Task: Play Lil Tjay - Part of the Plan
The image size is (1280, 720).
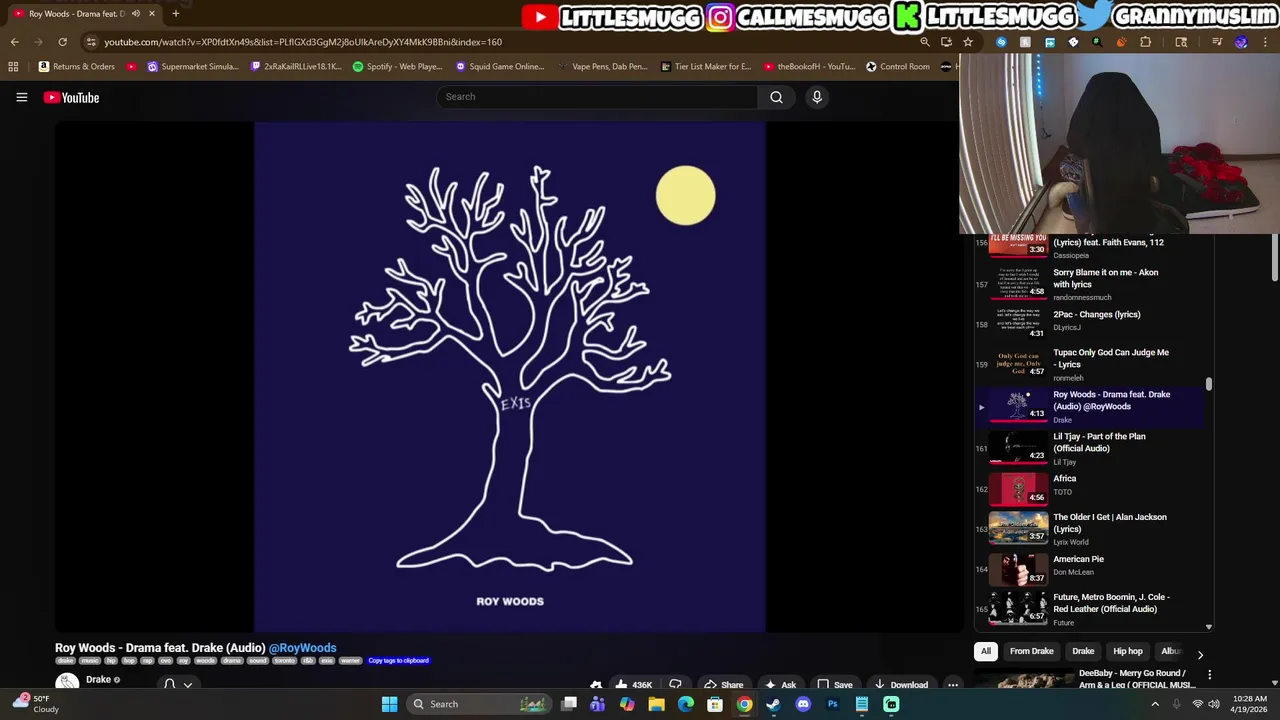Action: click(1090, 448)
